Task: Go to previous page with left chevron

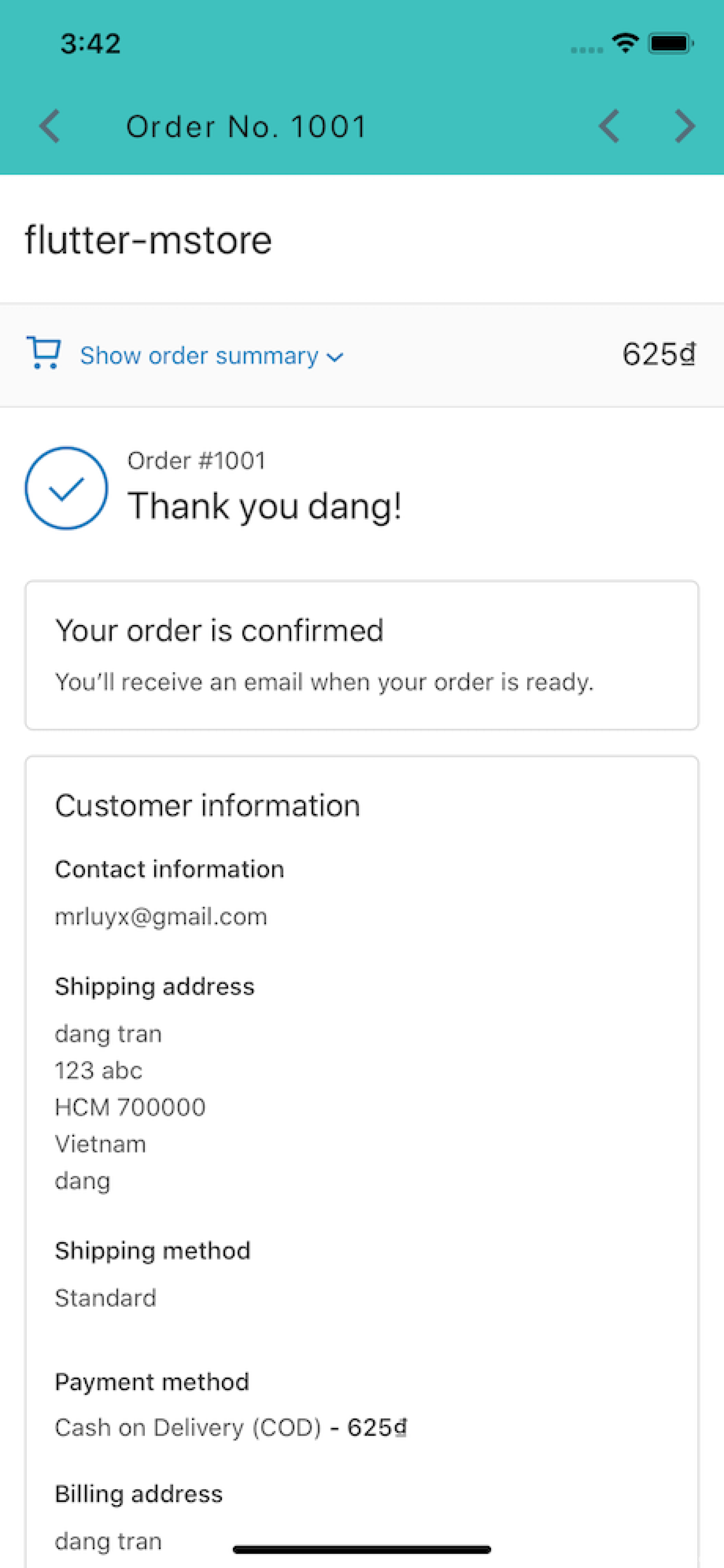Action: click(x=609, y=126)
